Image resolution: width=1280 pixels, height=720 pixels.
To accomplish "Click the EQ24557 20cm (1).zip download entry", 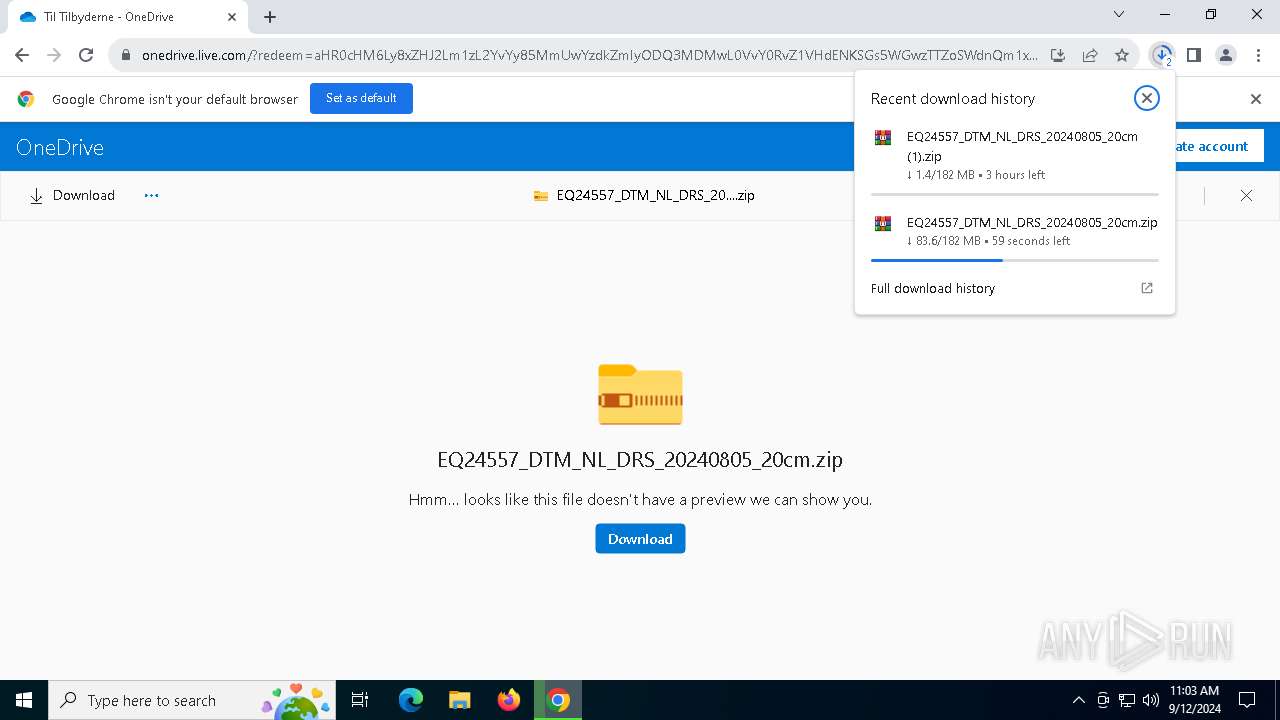I will 1015,154.
